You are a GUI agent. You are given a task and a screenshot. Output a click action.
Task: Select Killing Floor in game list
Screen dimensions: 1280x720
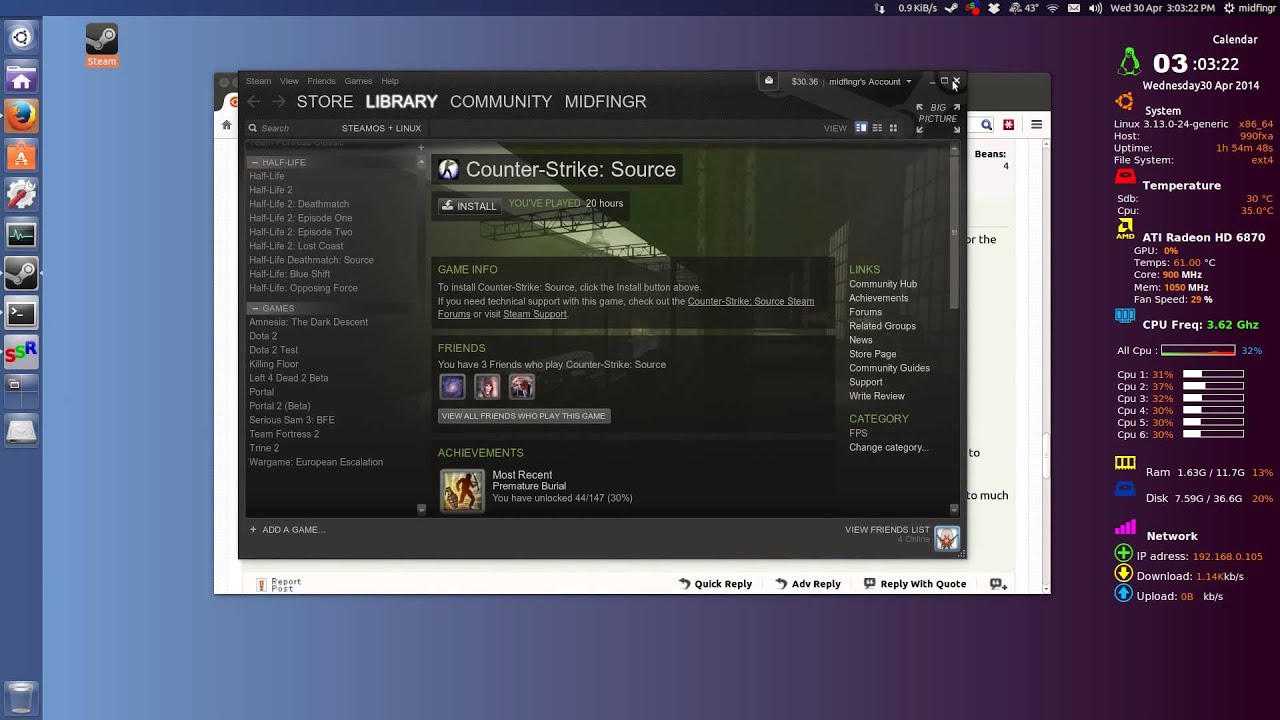coord(274,364)
